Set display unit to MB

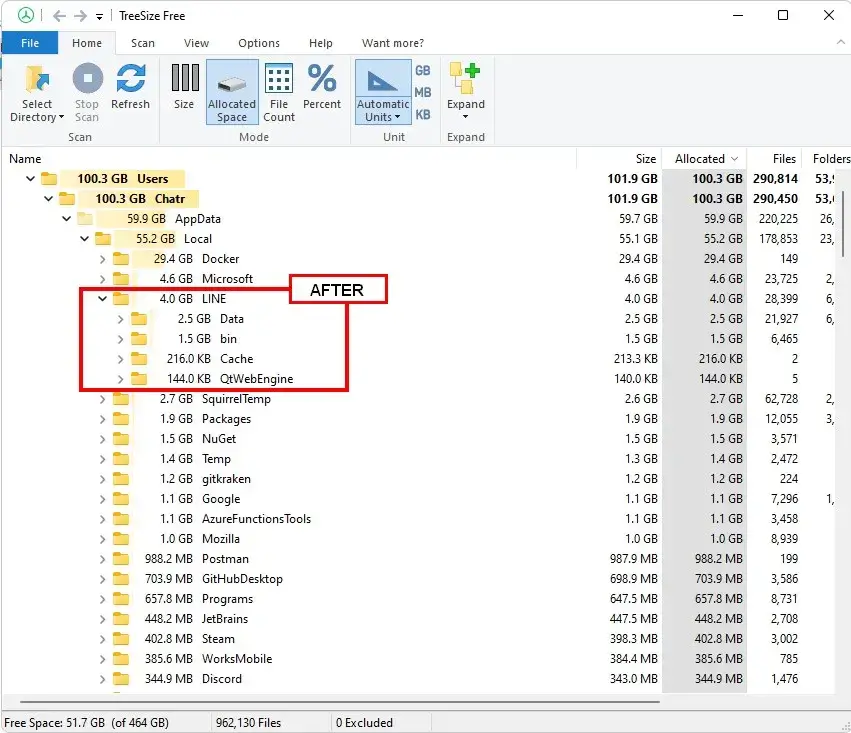point(423,93)
